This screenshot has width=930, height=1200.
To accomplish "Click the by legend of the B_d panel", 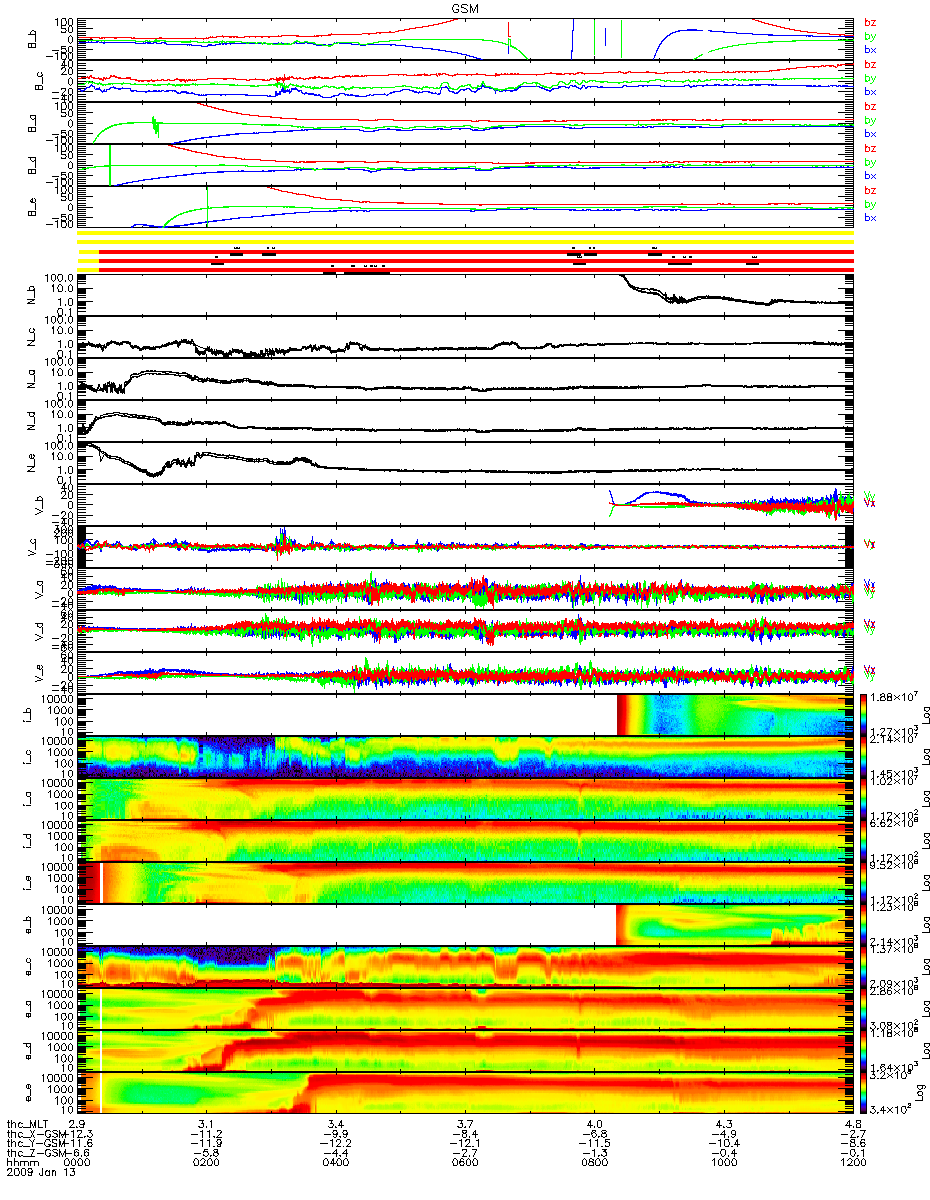I will point(870,162).
